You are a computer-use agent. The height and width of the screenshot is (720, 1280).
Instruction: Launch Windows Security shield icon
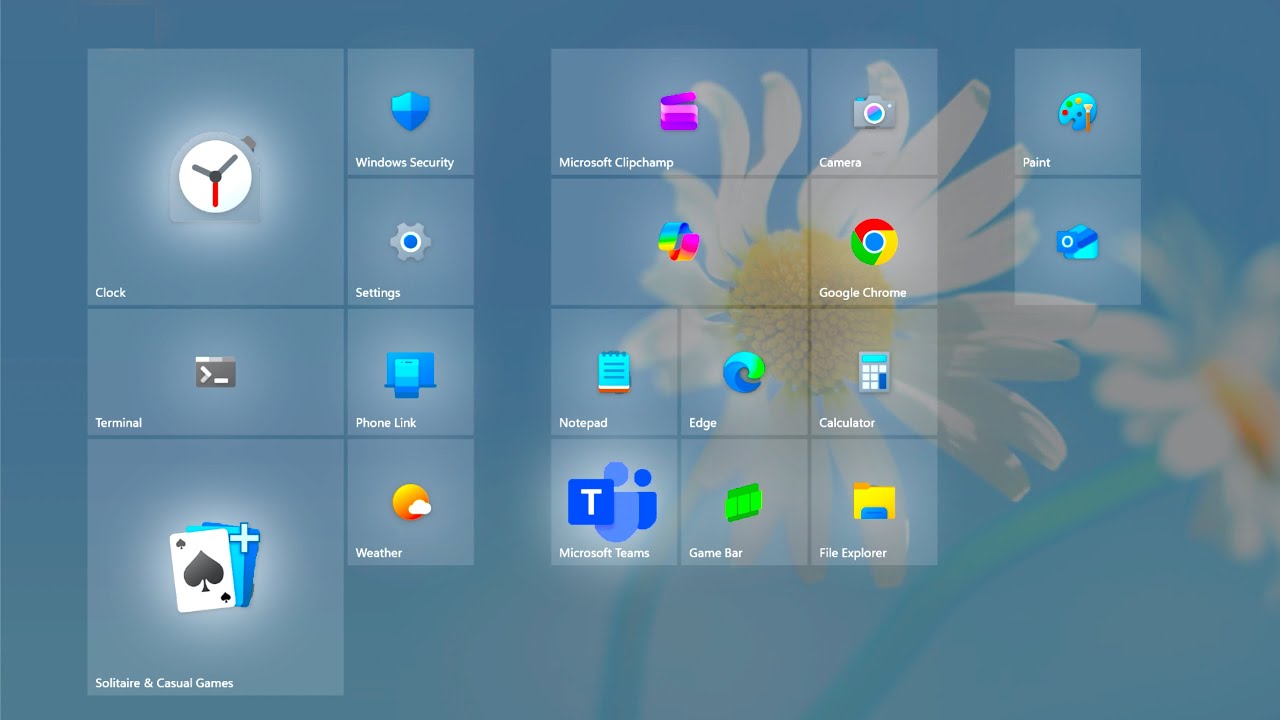[410, 111]
